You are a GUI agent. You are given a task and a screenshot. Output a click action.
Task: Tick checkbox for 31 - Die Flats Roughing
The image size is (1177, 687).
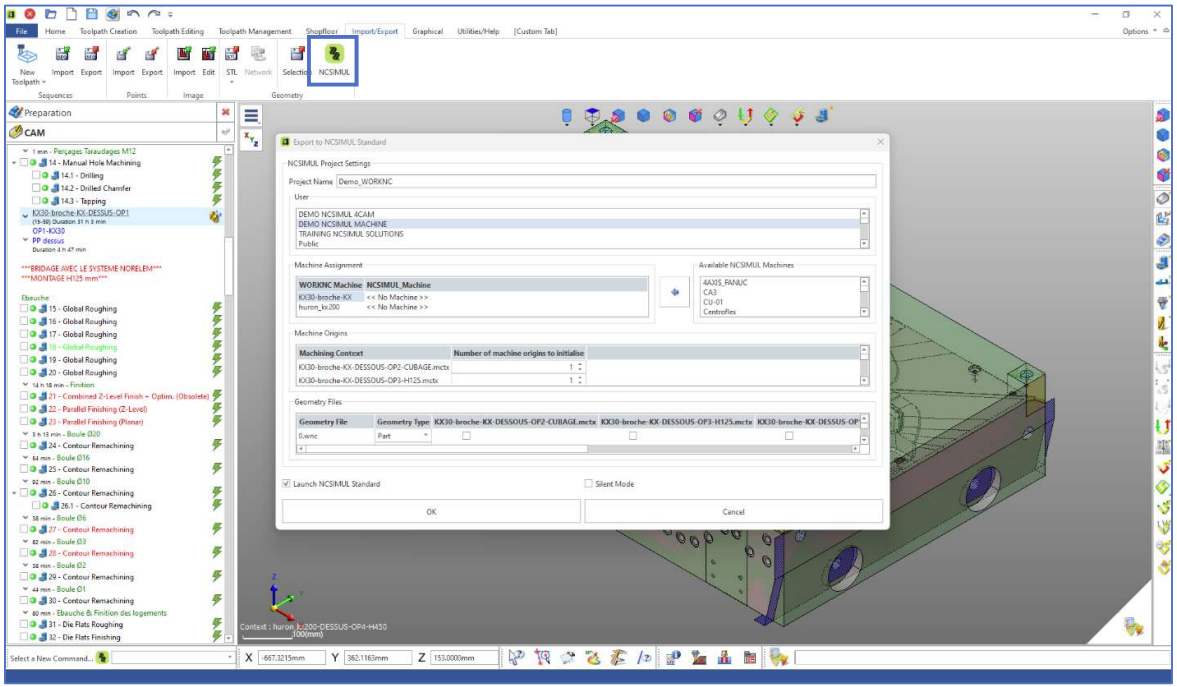pyautogui.click(x=24, y=624)
